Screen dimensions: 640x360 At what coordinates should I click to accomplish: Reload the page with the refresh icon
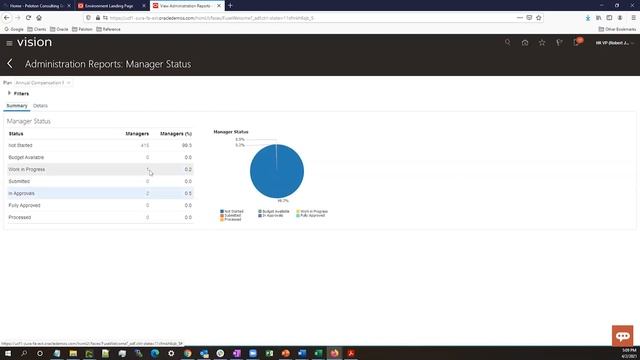(x=28, y=18)
